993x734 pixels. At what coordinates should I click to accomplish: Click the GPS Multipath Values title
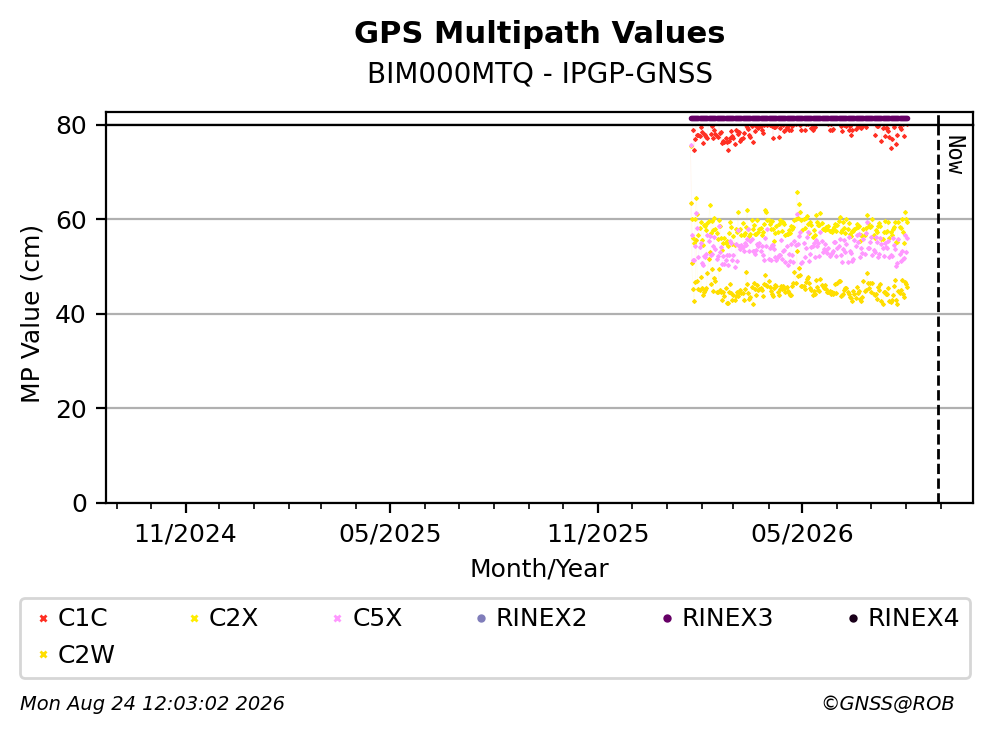539,33
